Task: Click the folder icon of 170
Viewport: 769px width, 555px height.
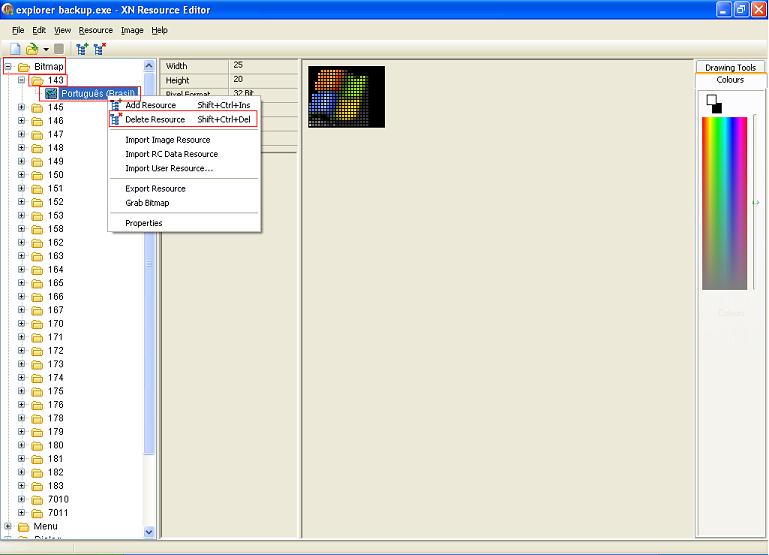Action: pyautogui.click(x=37, y=324)
